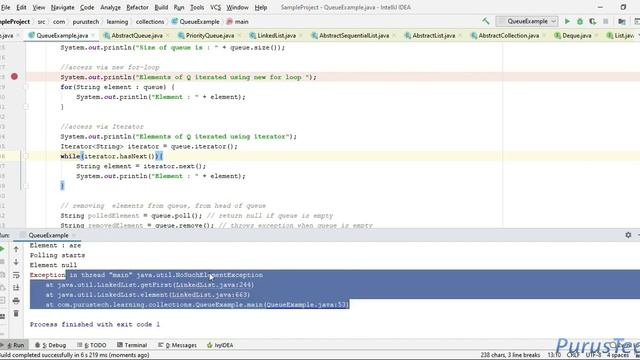Image resolution: width=640 pixels, height=360 pixels.
Task: Open the Edit menu
Action: click(x=21, y=7)
